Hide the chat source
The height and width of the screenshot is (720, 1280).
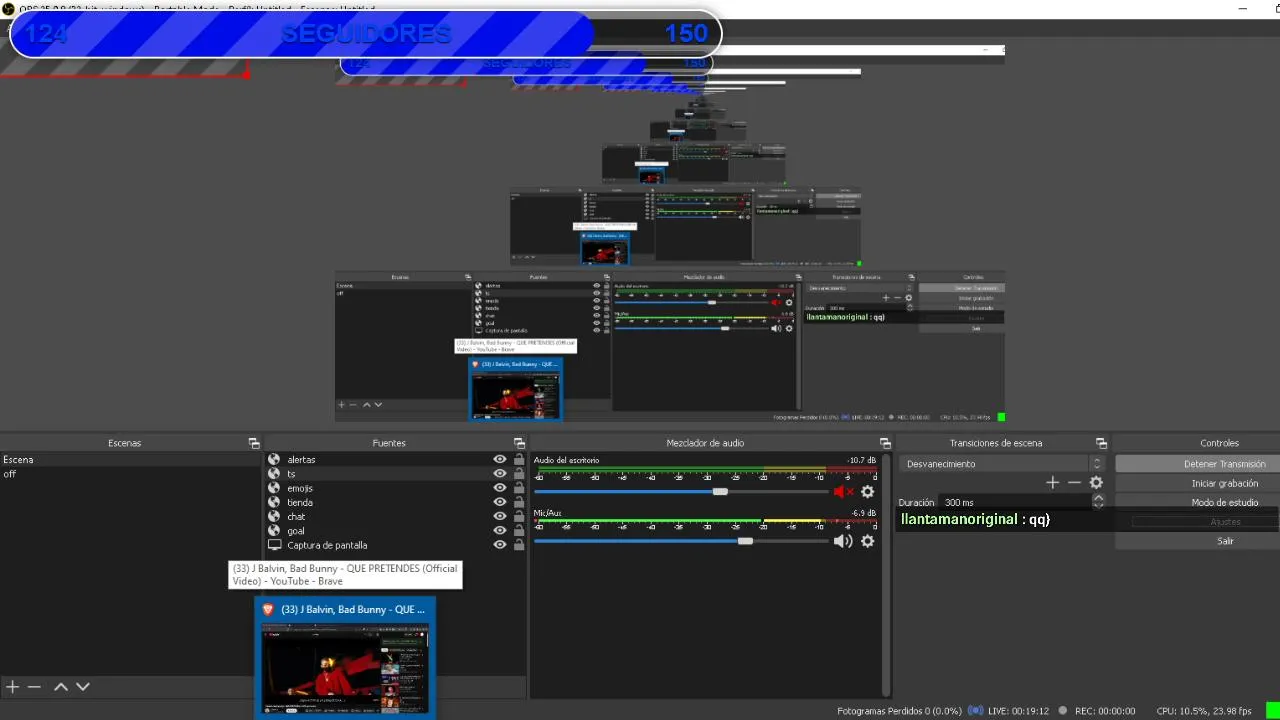(500, 517)
